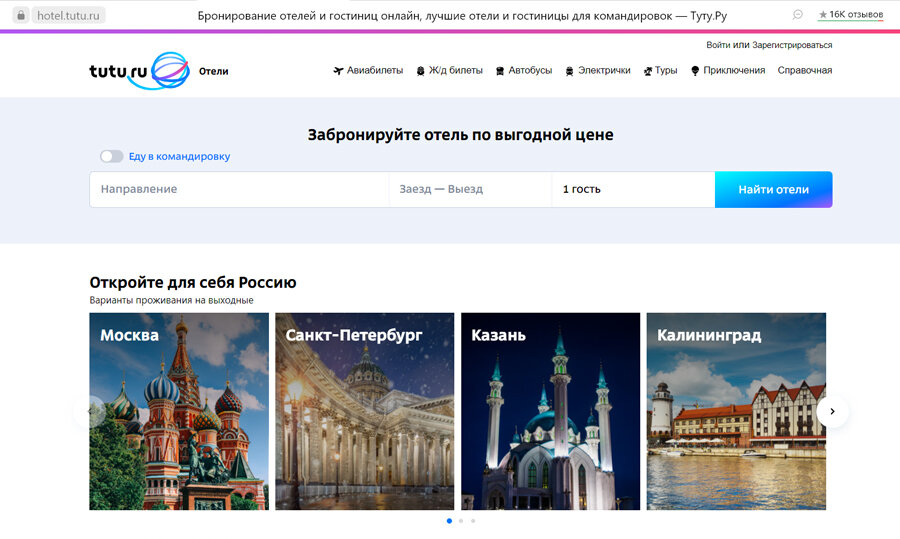Click the Зарегистрироваться link

792,45
